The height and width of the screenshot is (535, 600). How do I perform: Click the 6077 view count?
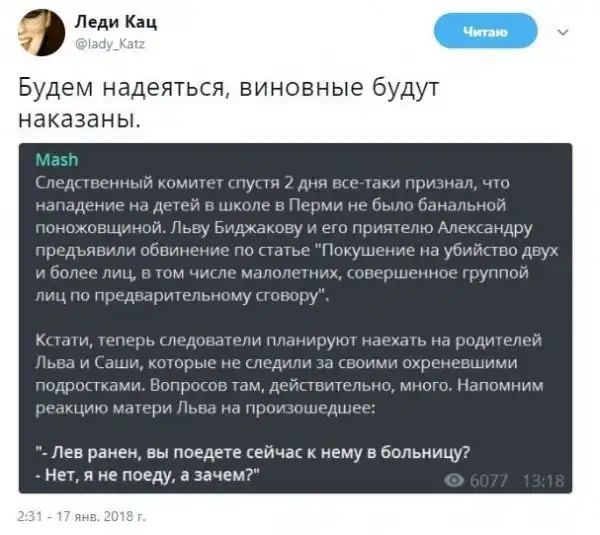click(489, 480)
